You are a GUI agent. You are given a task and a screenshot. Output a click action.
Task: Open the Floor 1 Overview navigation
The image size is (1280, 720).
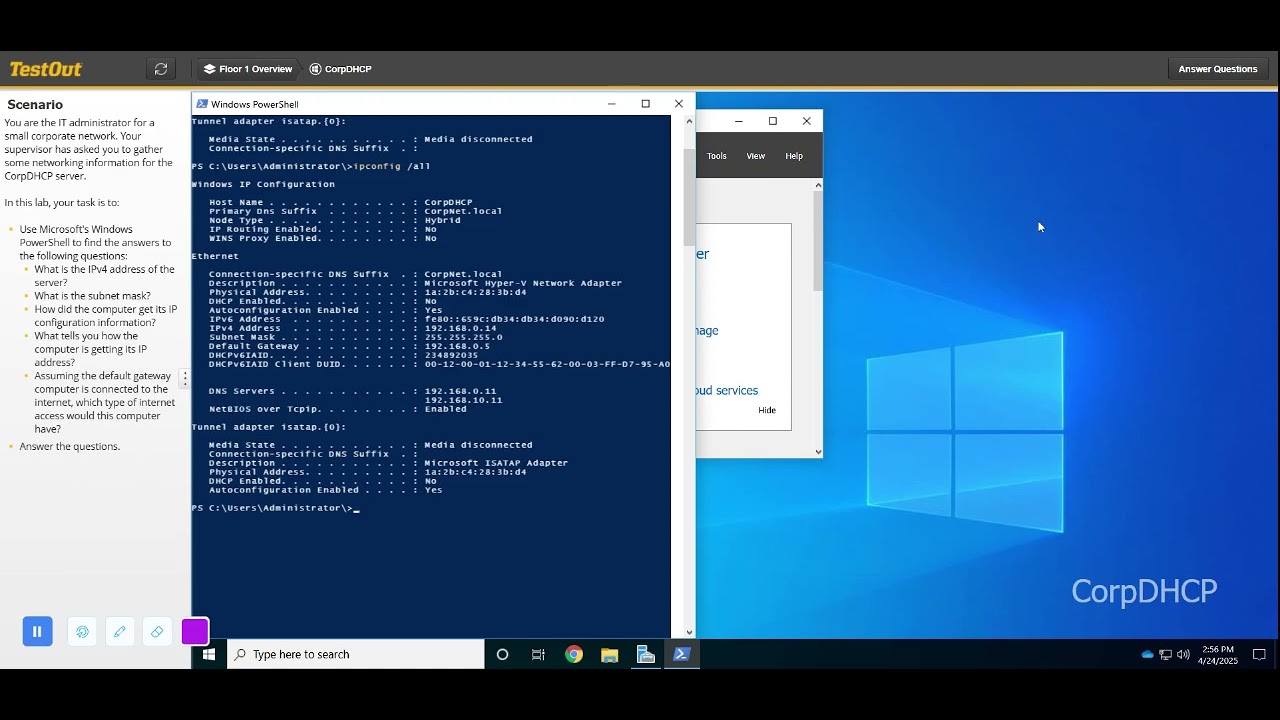pyautogui.click(x=248, y=69)
